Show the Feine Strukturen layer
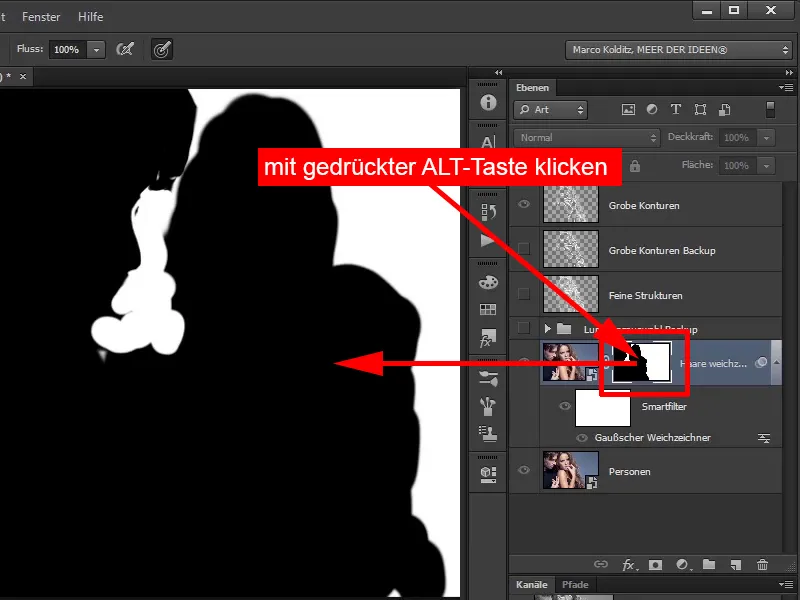 (x=524, y=294)
